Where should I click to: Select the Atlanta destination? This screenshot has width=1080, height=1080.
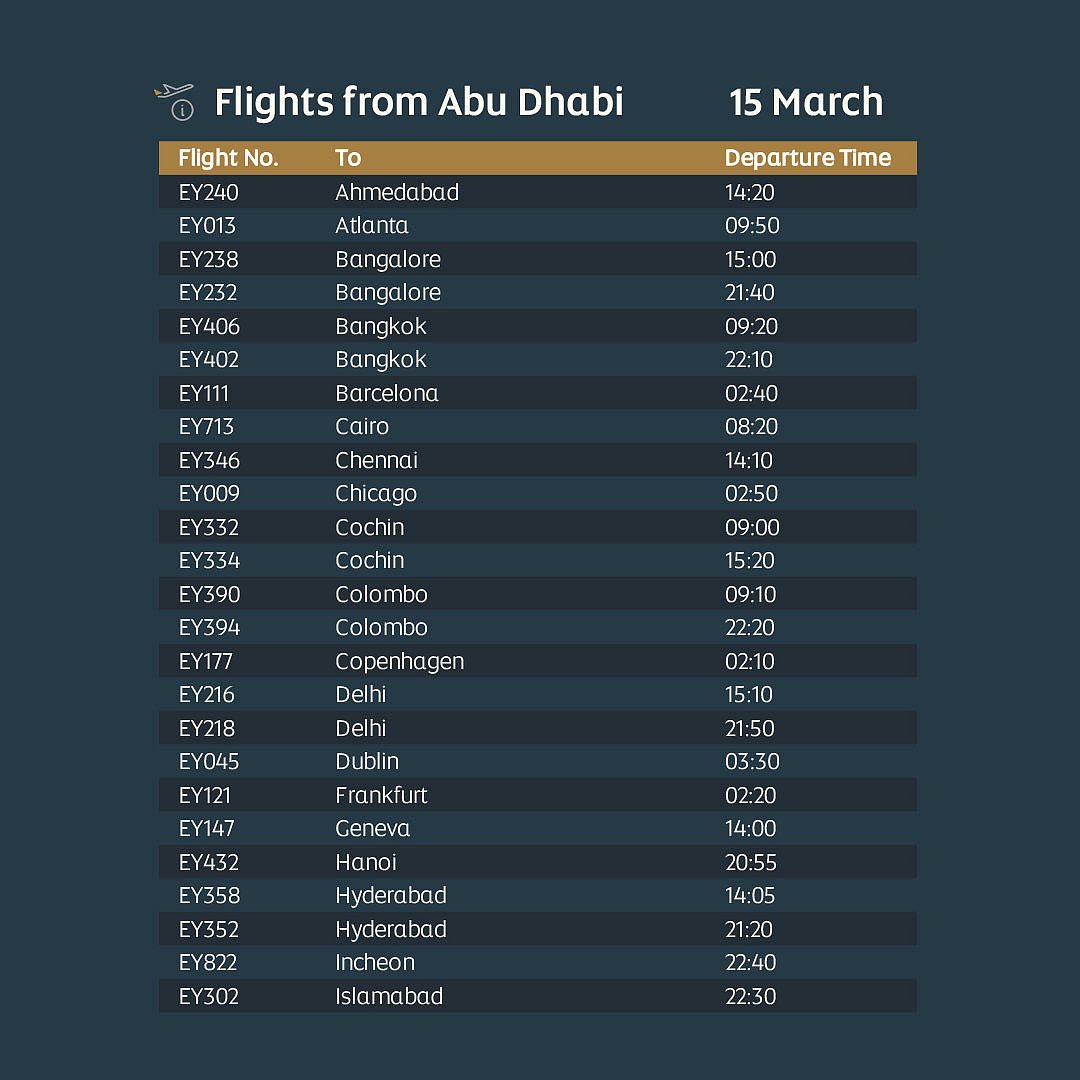(372, 225)
